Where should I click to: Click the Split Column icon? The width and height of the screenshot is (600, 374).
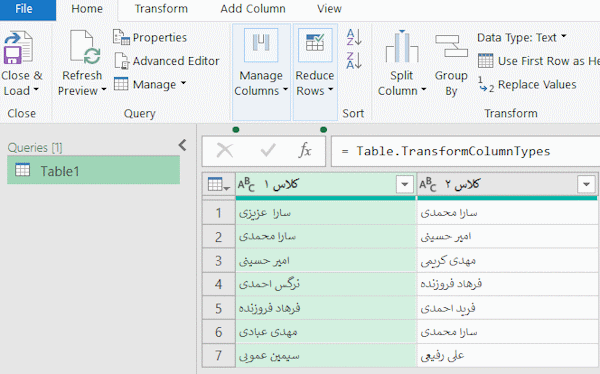pos(402,47)
